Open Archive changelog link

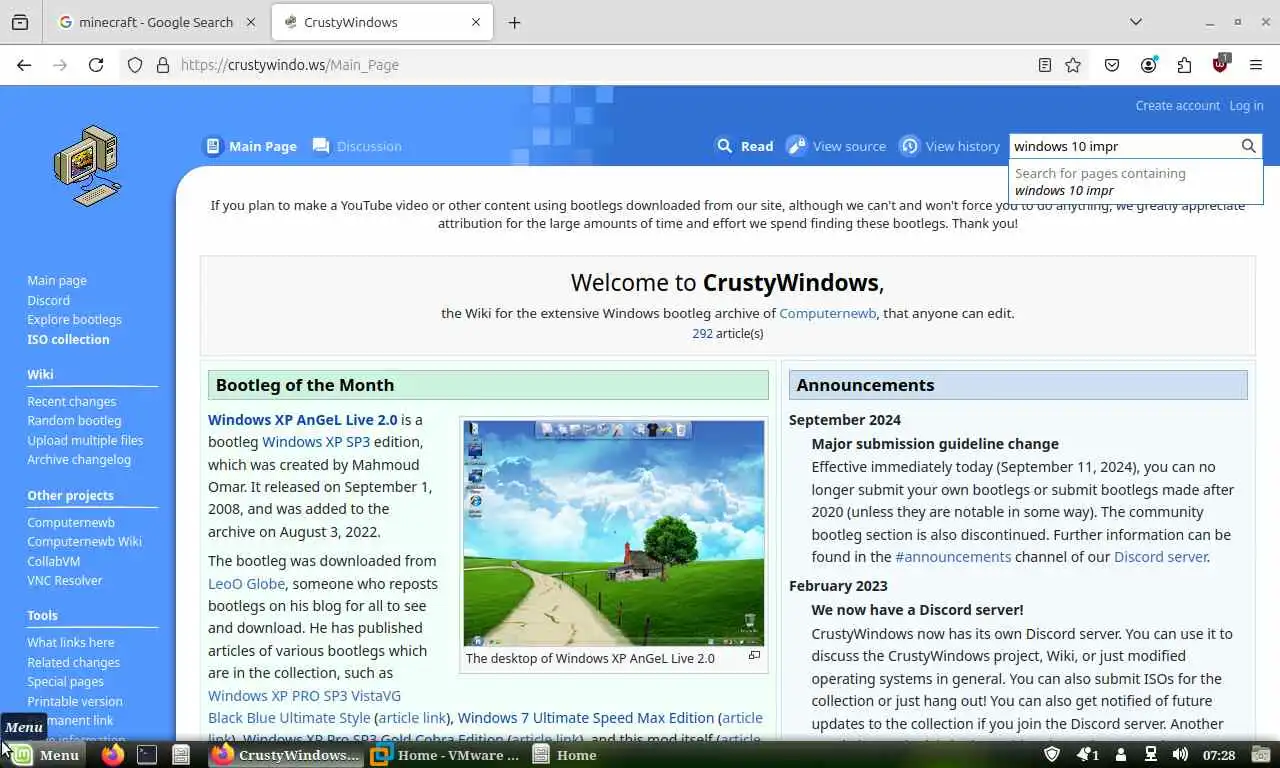click(79, 459)
